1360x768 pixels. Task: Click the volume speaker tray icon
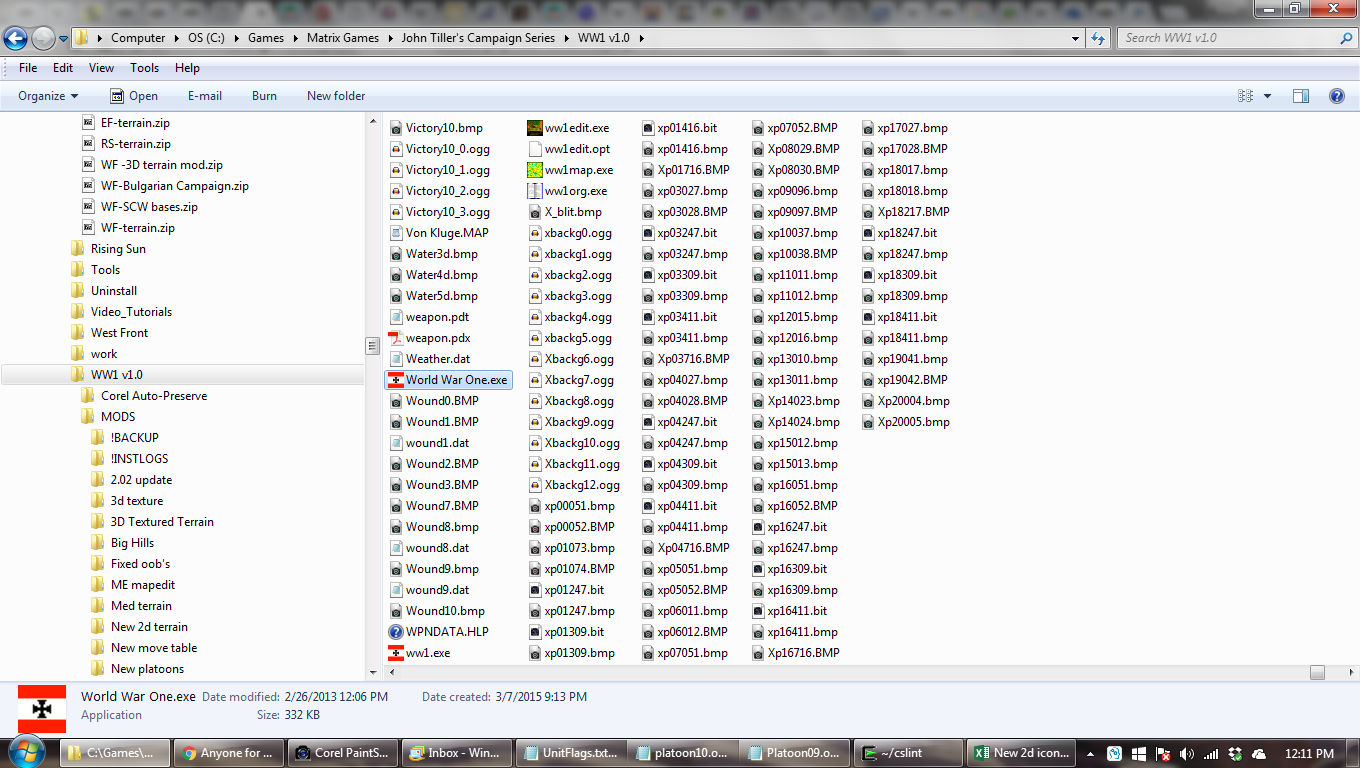click(x=1187, y=754)
